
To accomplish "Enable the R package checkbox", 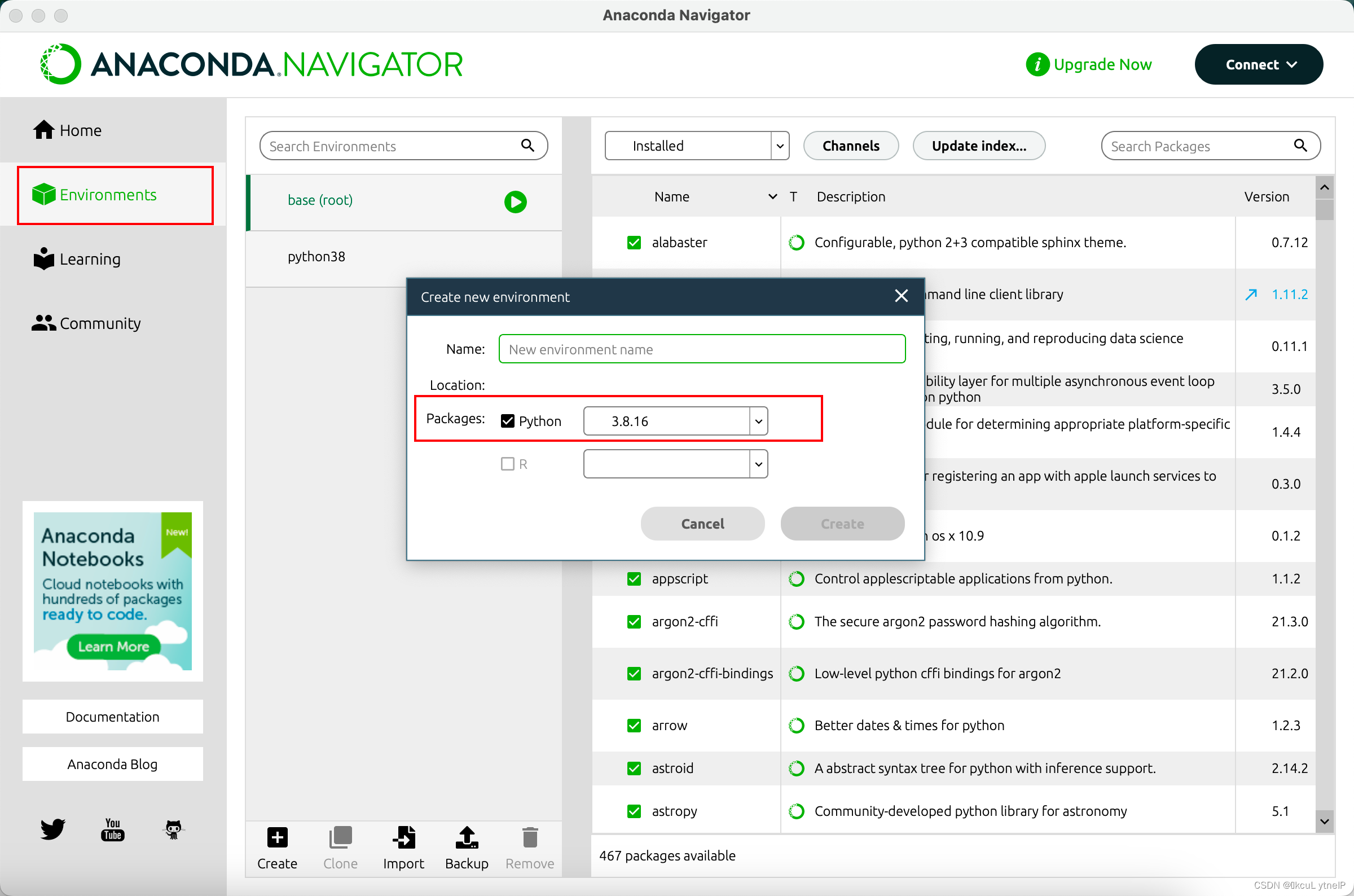I will tap(507, 464).
